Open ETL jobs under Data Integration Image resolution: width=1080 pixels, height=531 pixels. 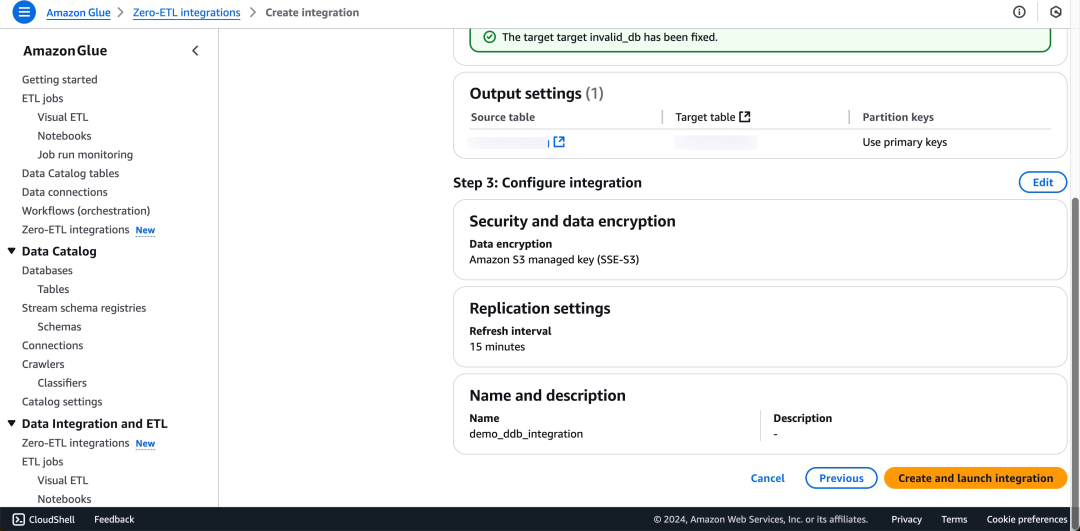coord(43,461)
